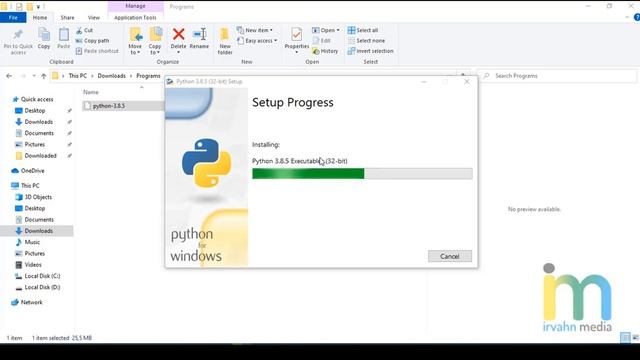Screen dimensions: 640x360
Task: Click History in the Open group
Action: (325, 51)
